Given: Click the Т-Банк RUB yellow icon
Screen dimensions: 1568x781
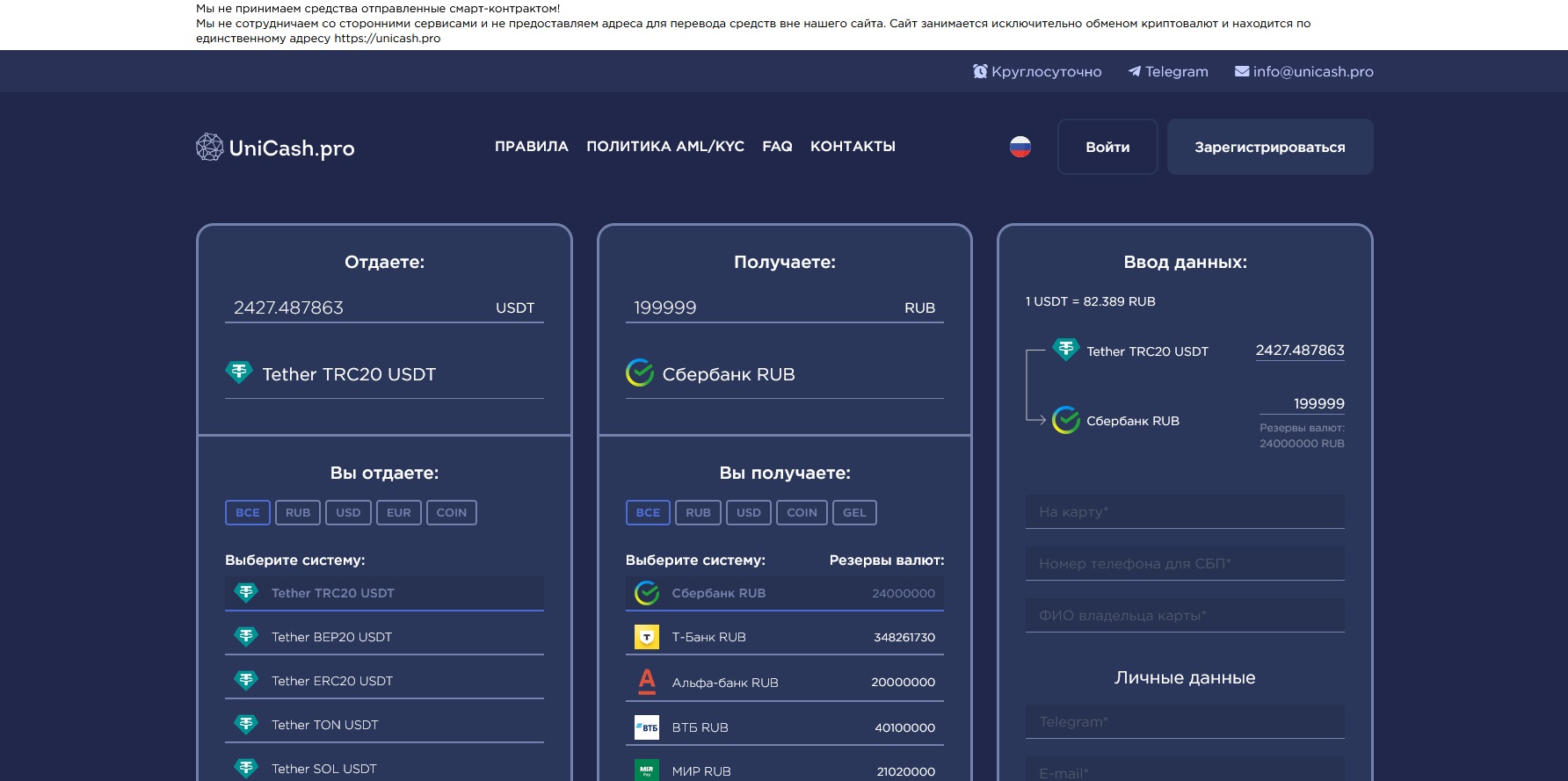Looking at the screenshot, I should click(647, 637).
